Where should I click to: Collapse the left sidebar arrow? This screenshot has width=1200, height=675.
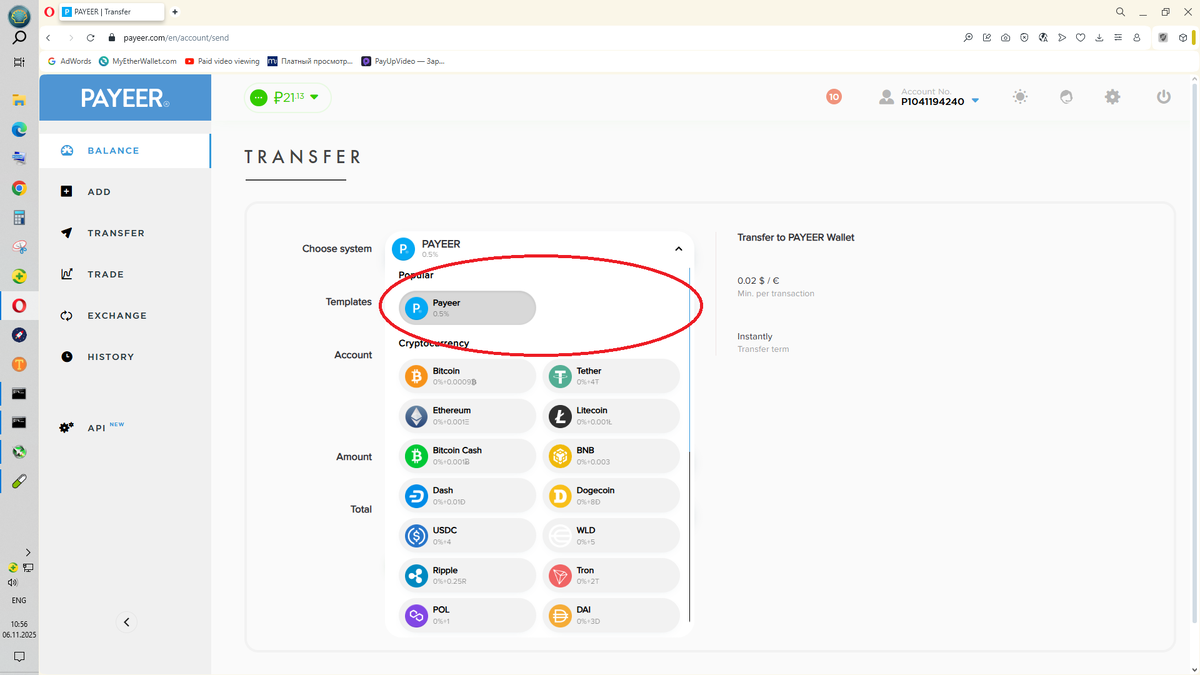point(126,622)
